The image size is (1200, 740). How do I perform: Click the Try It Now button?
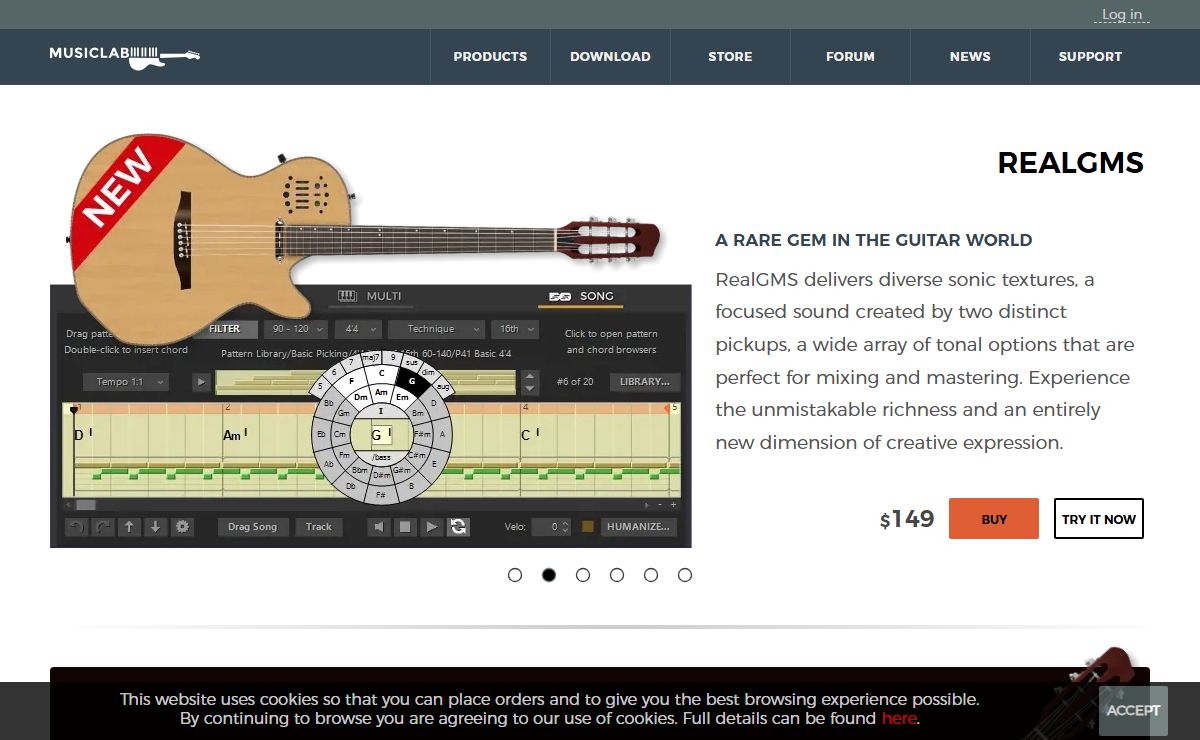(1099, 519)
